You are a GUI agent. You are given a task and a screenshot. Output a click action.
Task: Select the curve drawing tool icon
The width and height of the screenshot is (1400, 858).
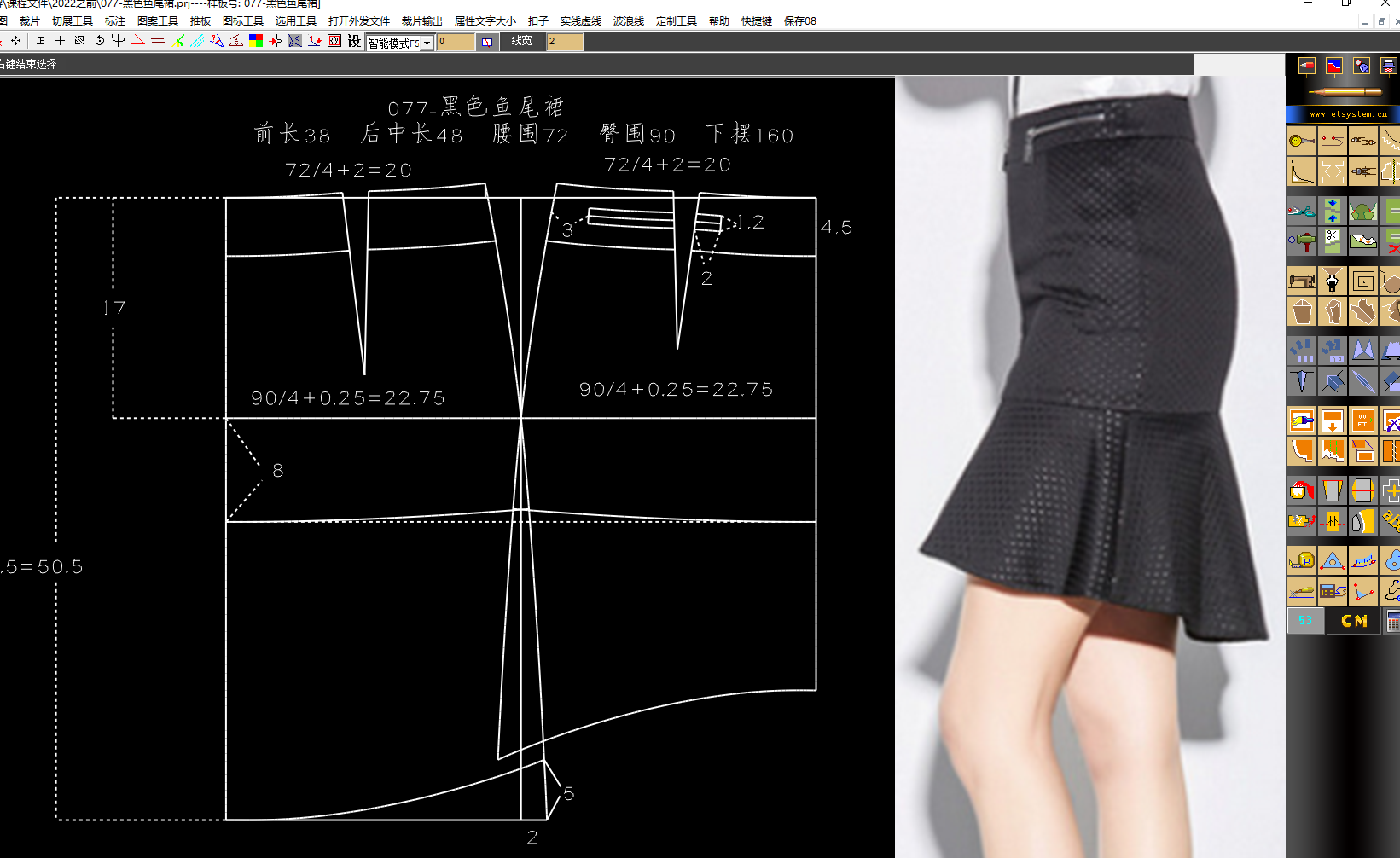1302,171
